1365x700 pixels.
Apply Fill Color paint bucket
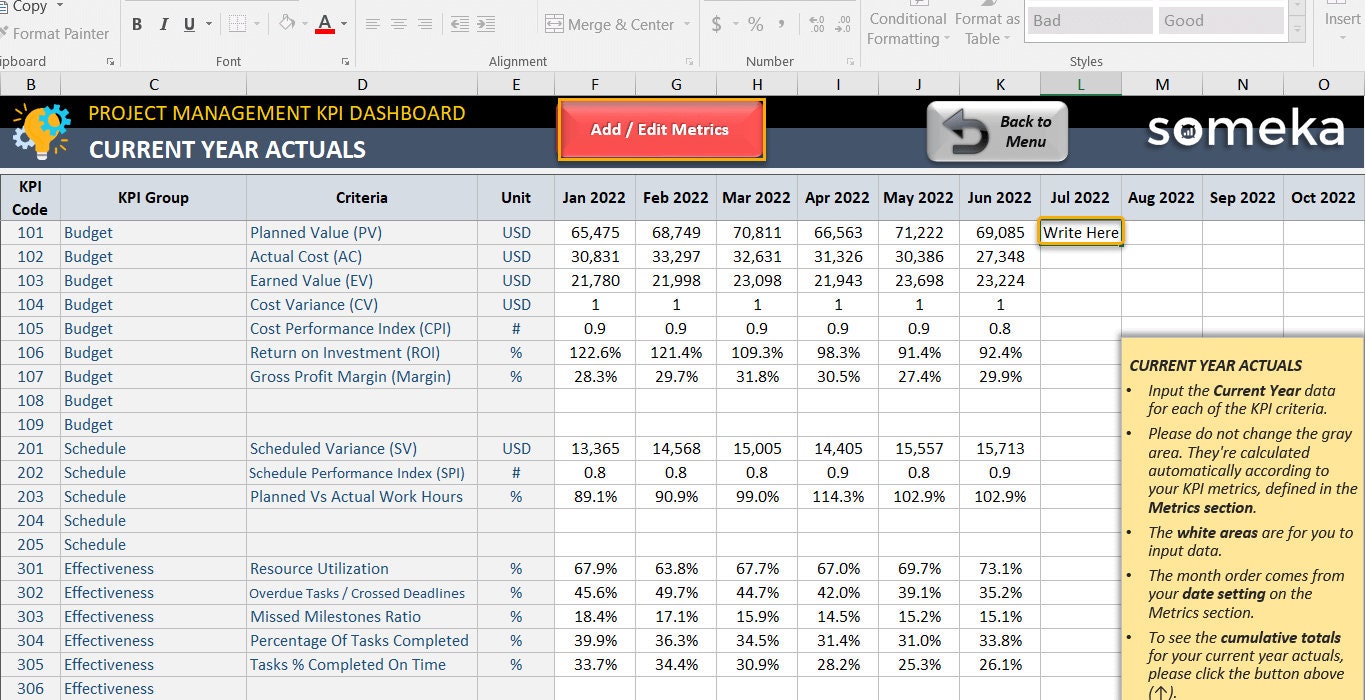(287, 24)
